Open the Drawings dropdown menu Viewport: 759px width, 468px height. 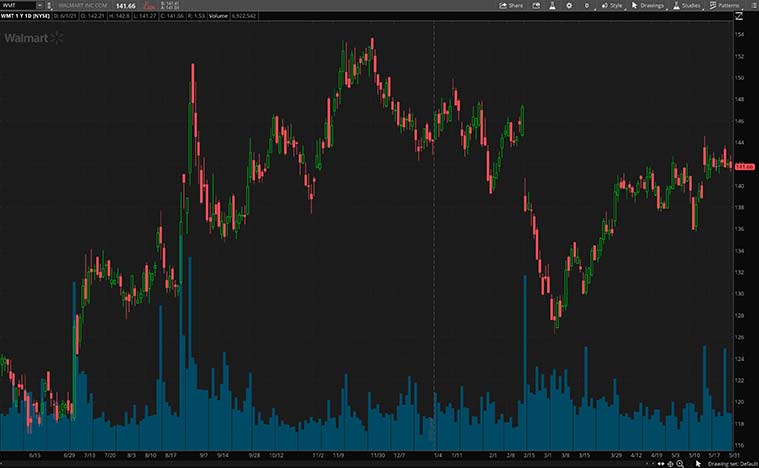pos(648,5)
